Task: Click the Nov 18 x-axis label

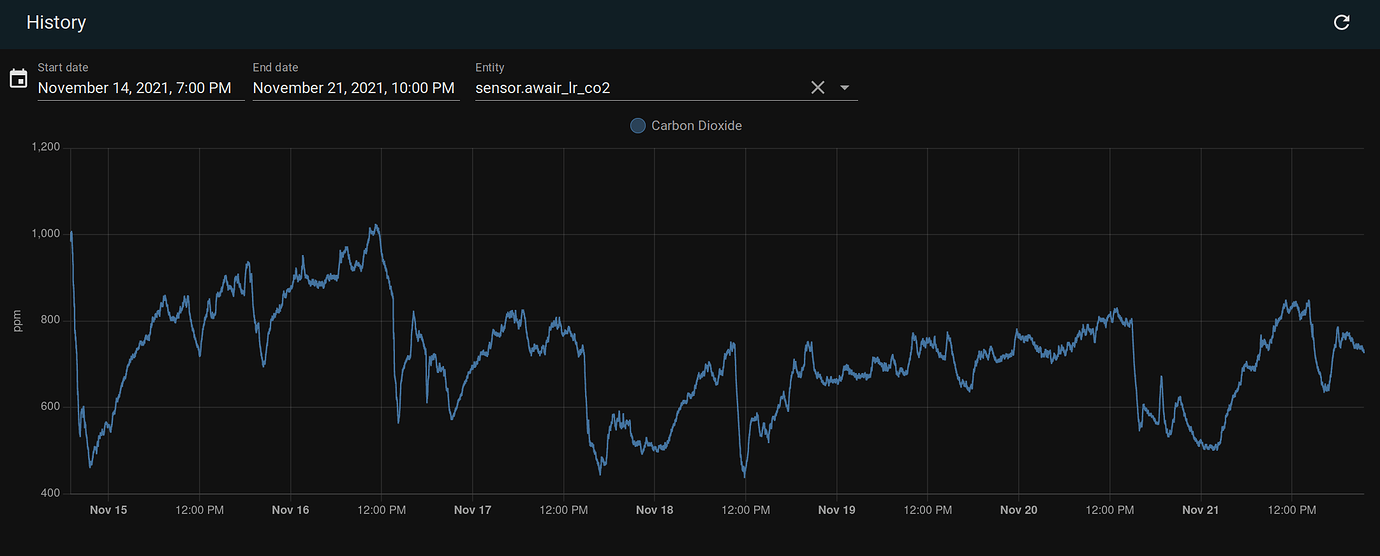Action: point(654,510)
